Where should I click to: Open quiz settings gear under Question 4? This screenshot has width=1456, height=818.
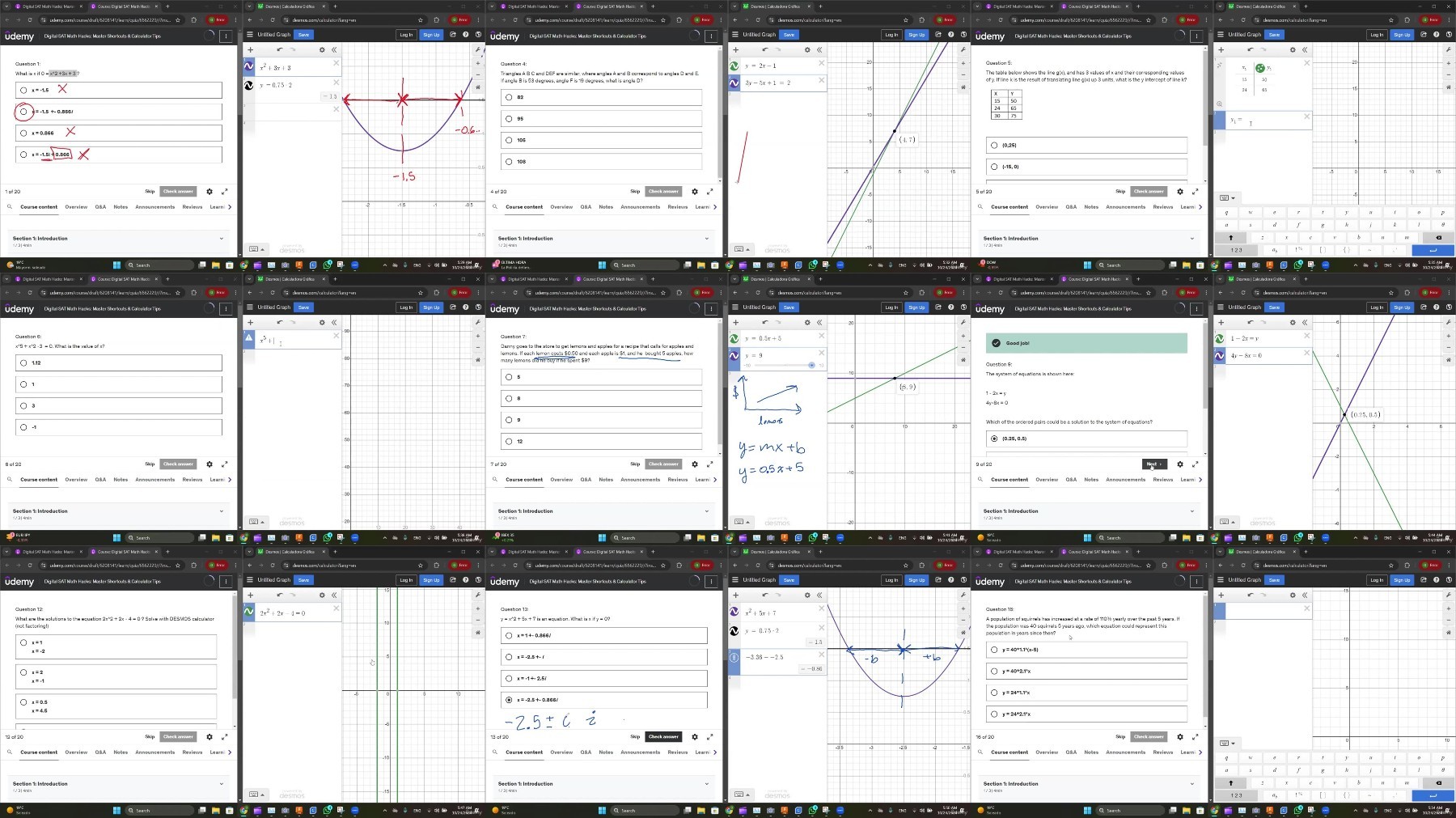click(x=695, y=192)
